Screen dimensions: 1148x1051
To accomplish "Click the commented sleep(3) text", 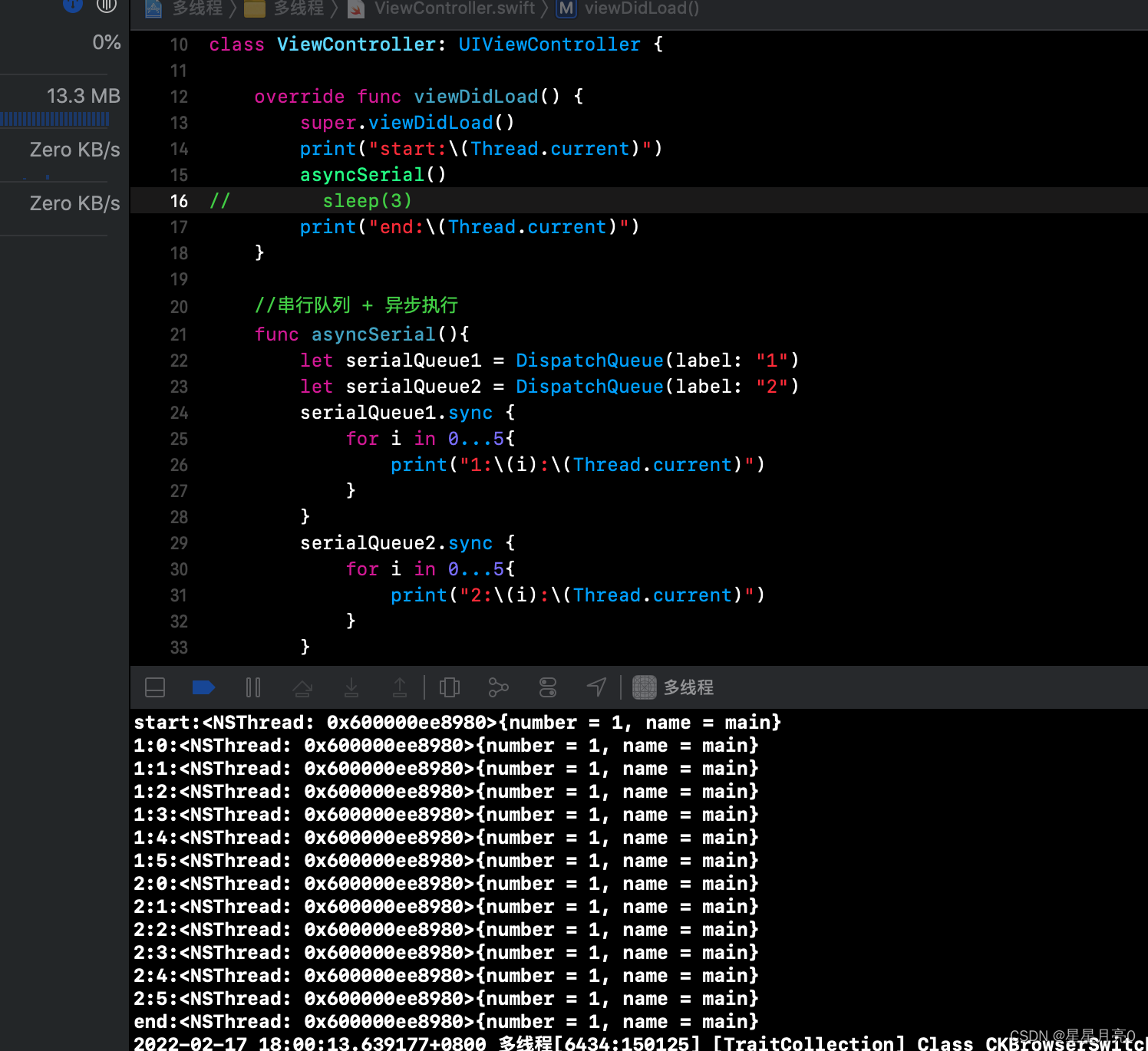I will pyautogui.click(x=367, y=201).
